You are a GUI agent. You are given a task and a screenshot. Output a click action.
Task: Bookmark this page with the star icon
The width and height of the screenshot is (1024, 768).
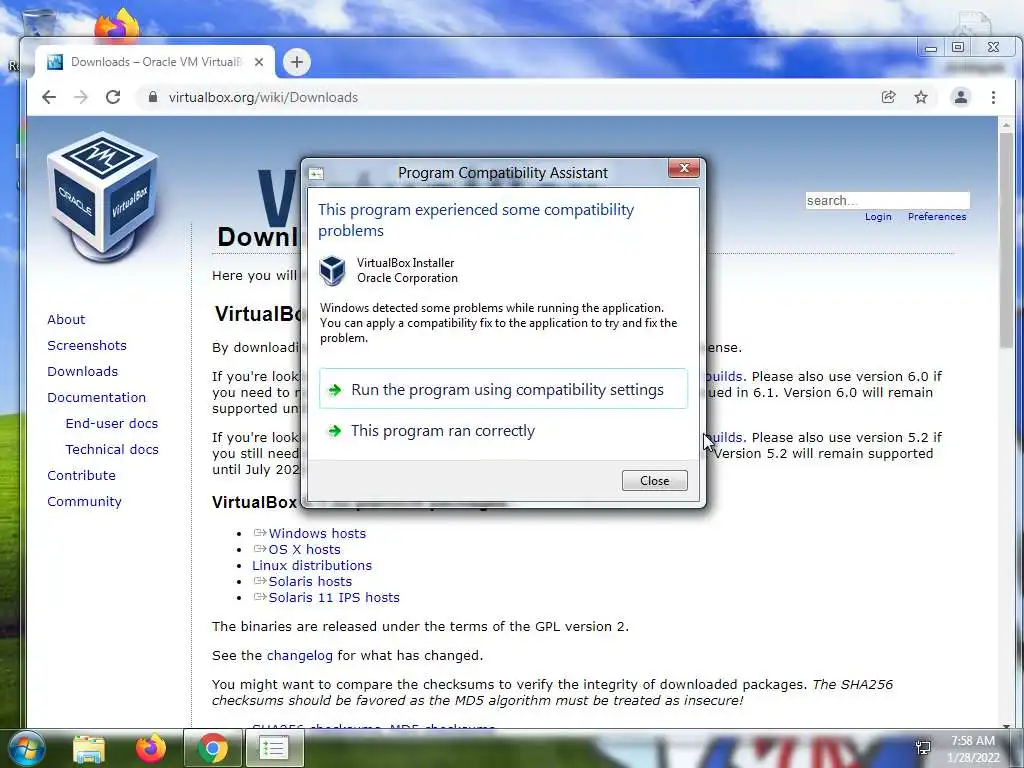921,97
